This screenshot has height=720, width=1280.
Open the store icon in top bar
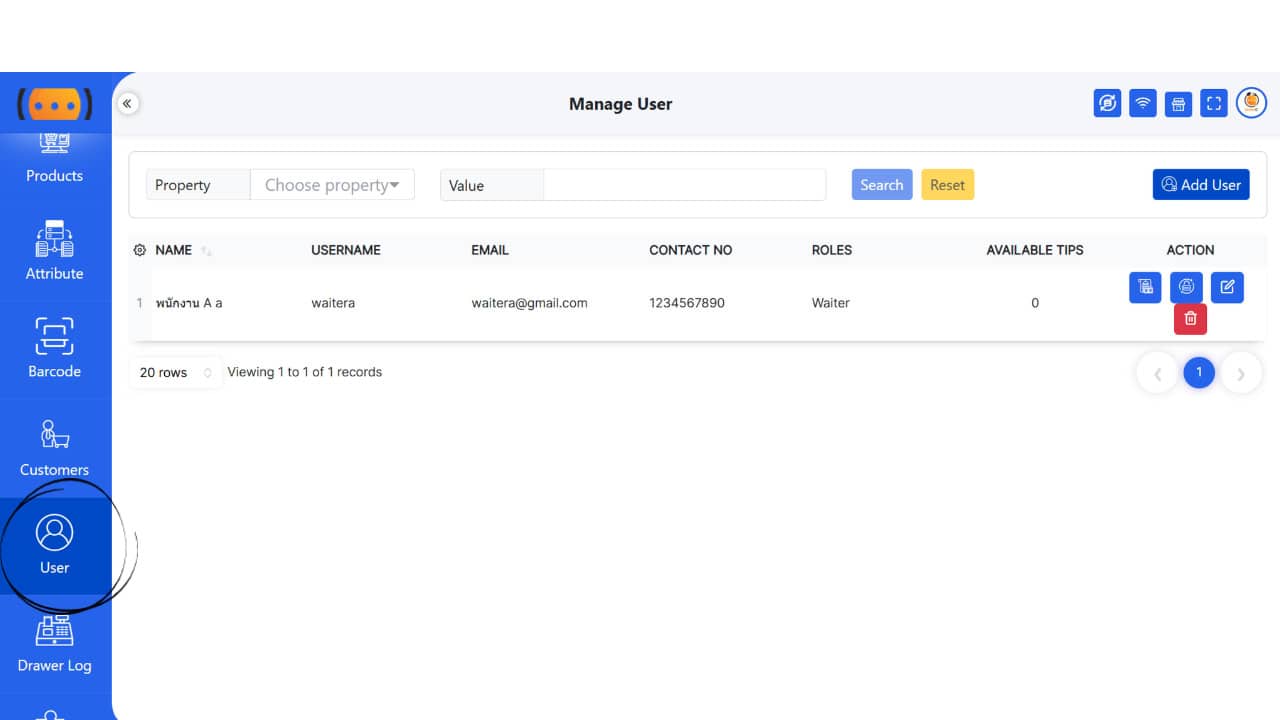click(1178, 103)
